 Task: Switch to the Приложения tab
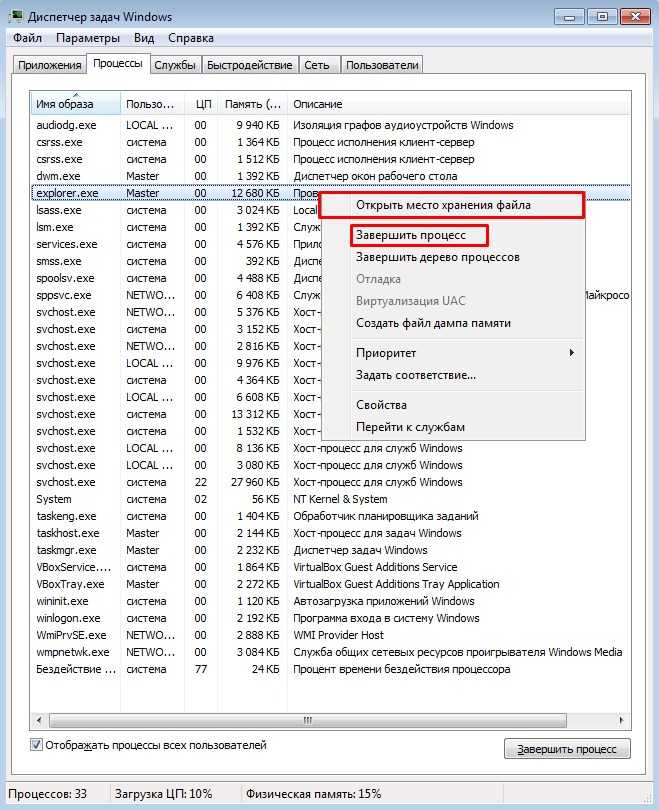tap(50, 65)
